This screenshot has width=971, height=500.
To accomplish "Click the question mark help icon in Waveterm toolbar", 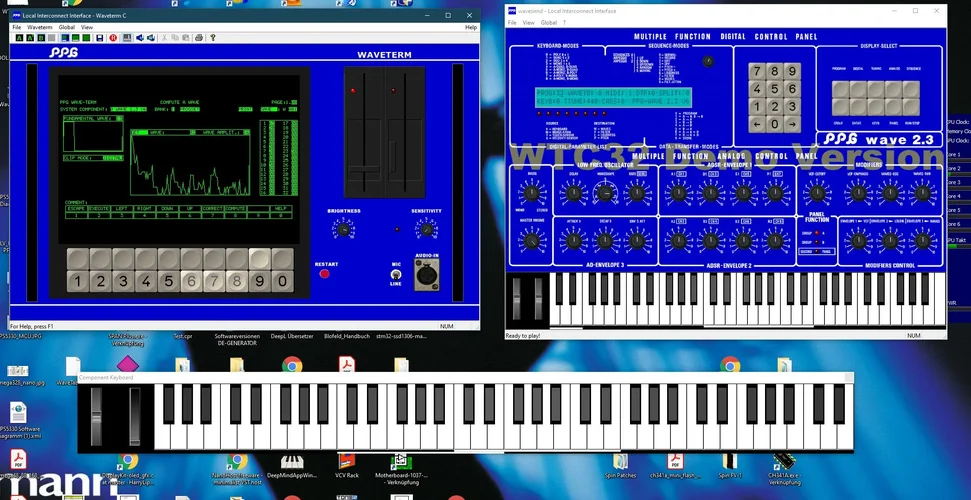I will pyautogui.click(x=212, y=38).
